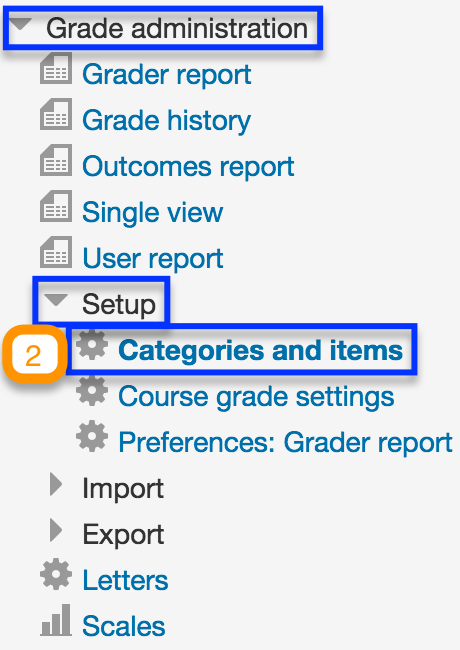Click the Scales bar chart icon
This screenshot has width=460, height=650.
coord(56,620)
